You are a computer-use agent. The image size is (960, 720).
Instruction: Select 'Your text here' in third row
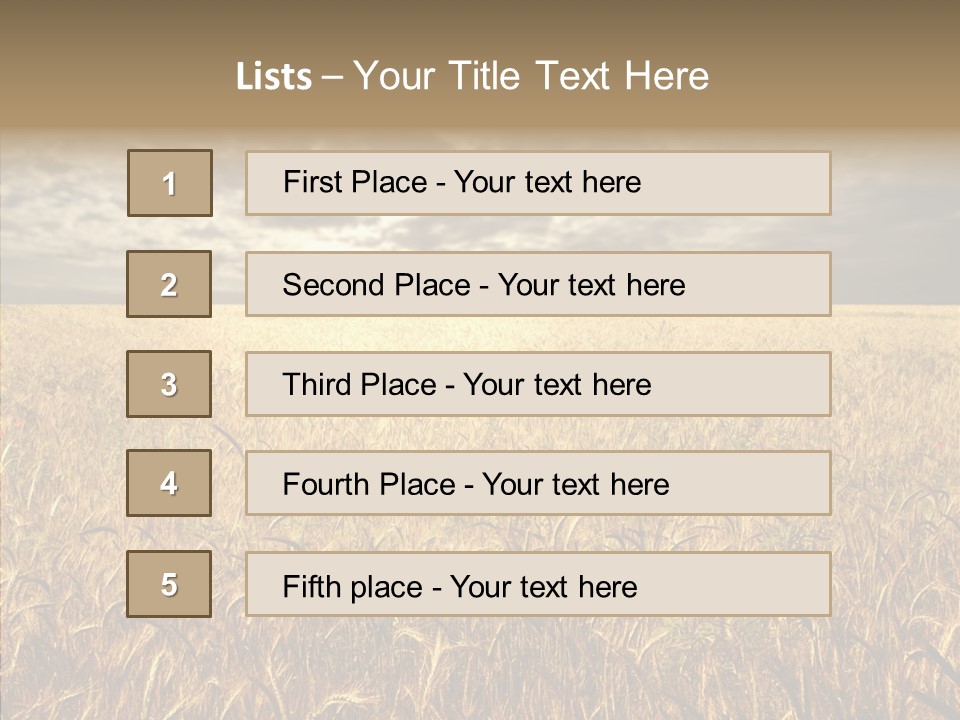[x=557, y=385]
